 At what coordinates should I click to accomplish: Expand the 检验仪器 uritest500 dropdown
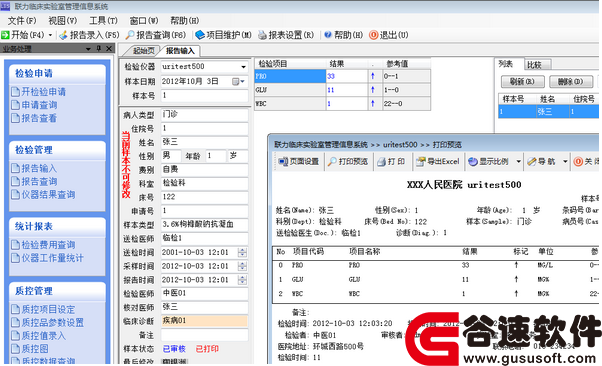(243, 67)
